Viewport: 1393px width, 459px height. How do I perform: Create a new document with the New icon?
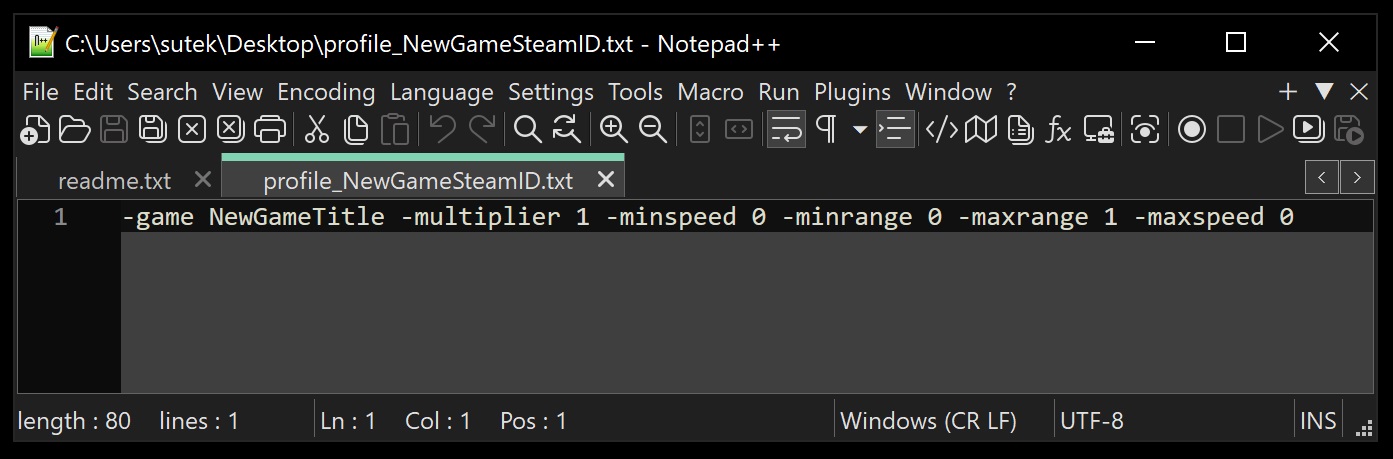[35, 129]
